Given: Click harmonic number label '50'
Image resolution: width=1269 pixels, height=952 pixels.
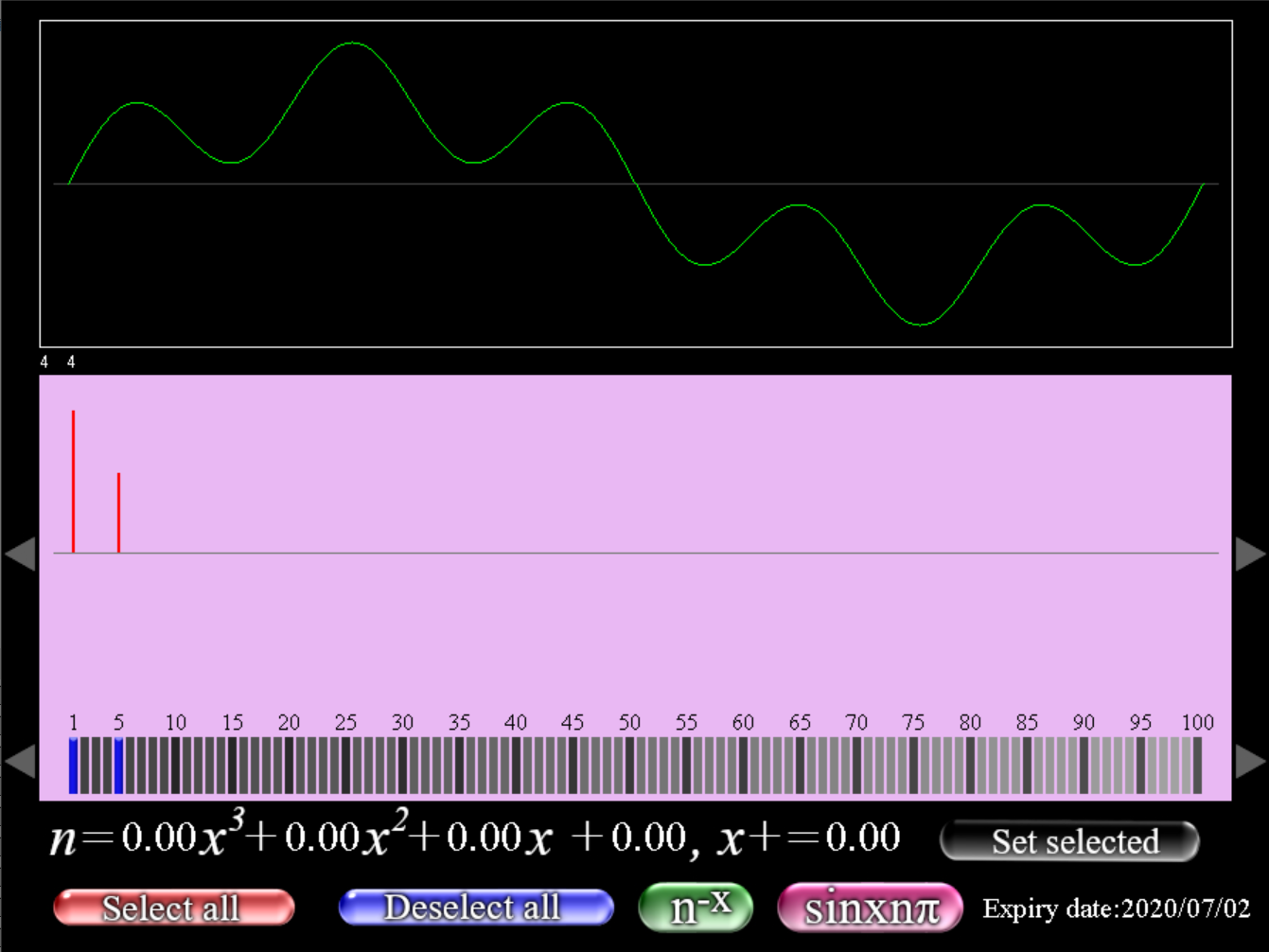Looking at the screenshot, I should (x=629, y=722).
